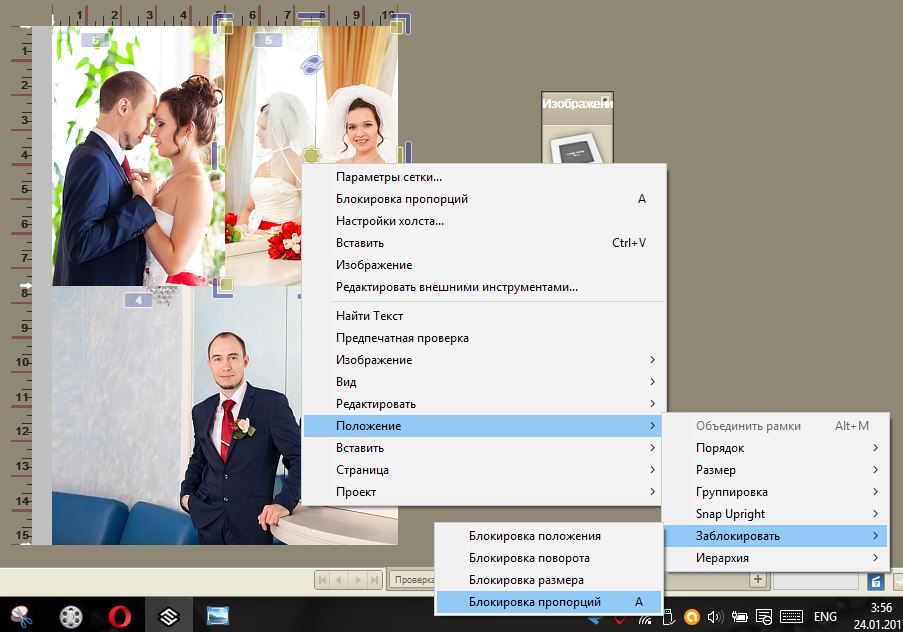Click the battery icon in system tray

tap(739, 617)
